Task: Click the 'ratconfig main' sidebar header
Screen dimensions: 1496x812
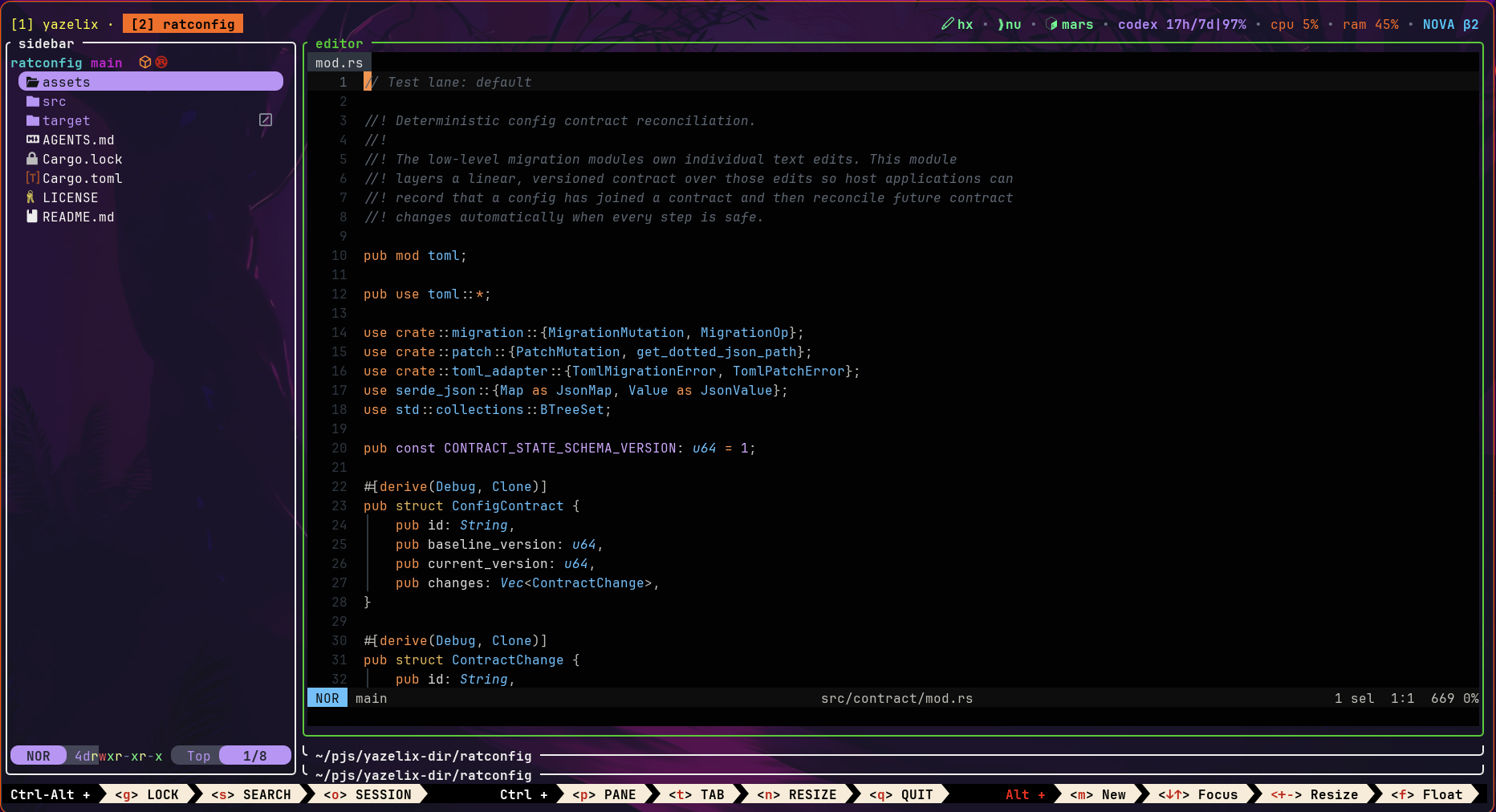Action: (67, 63)
